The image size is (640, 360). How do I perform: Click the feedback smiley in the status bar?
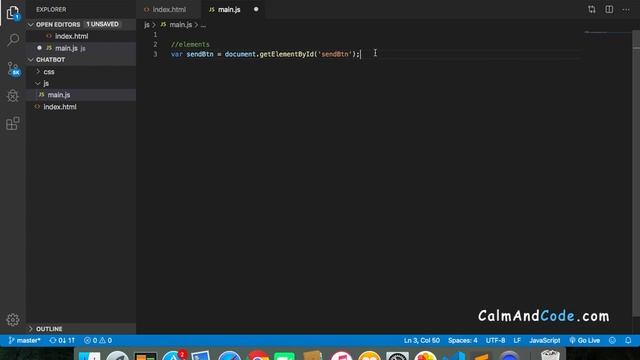[612, 340]
